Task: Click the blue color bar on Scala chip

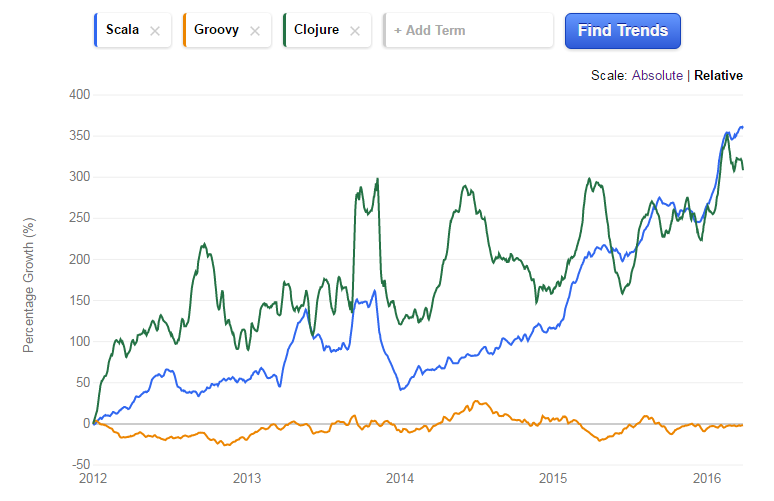Action: pos(95,30)
